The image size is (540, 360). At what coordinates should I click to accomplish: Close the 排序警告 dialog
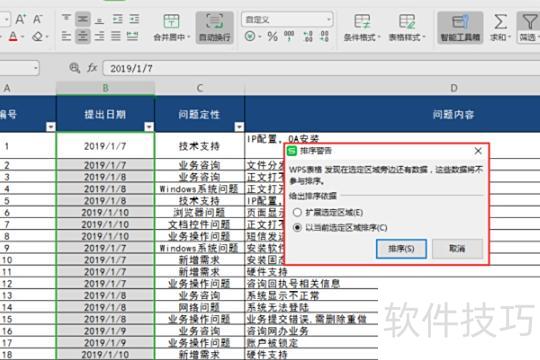point(478,151)
